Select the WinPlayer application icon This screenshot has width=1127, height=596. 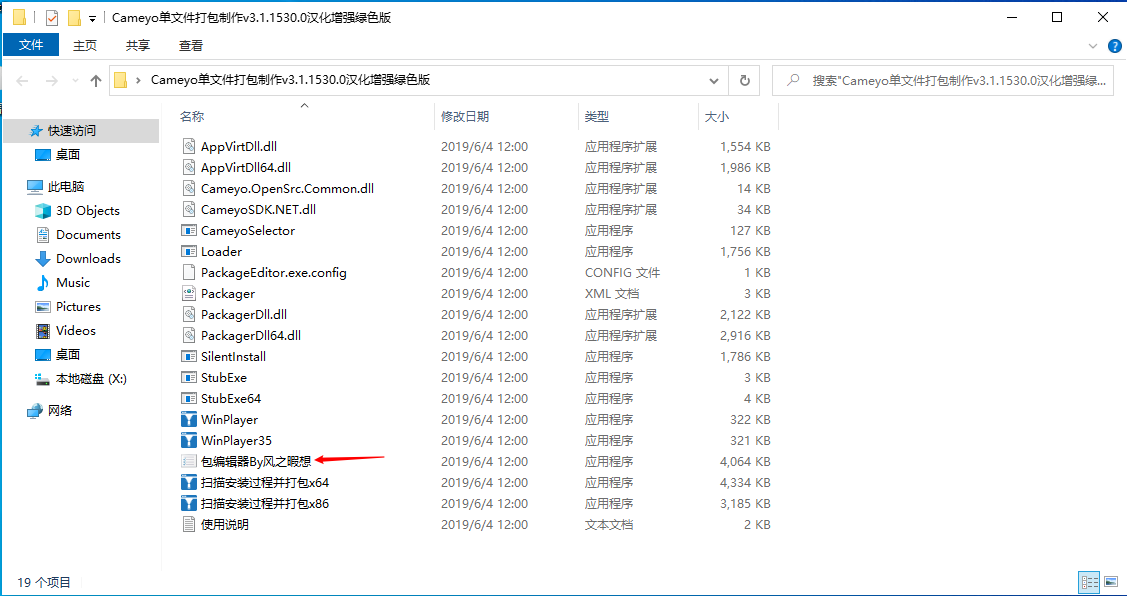coord(189,420)
